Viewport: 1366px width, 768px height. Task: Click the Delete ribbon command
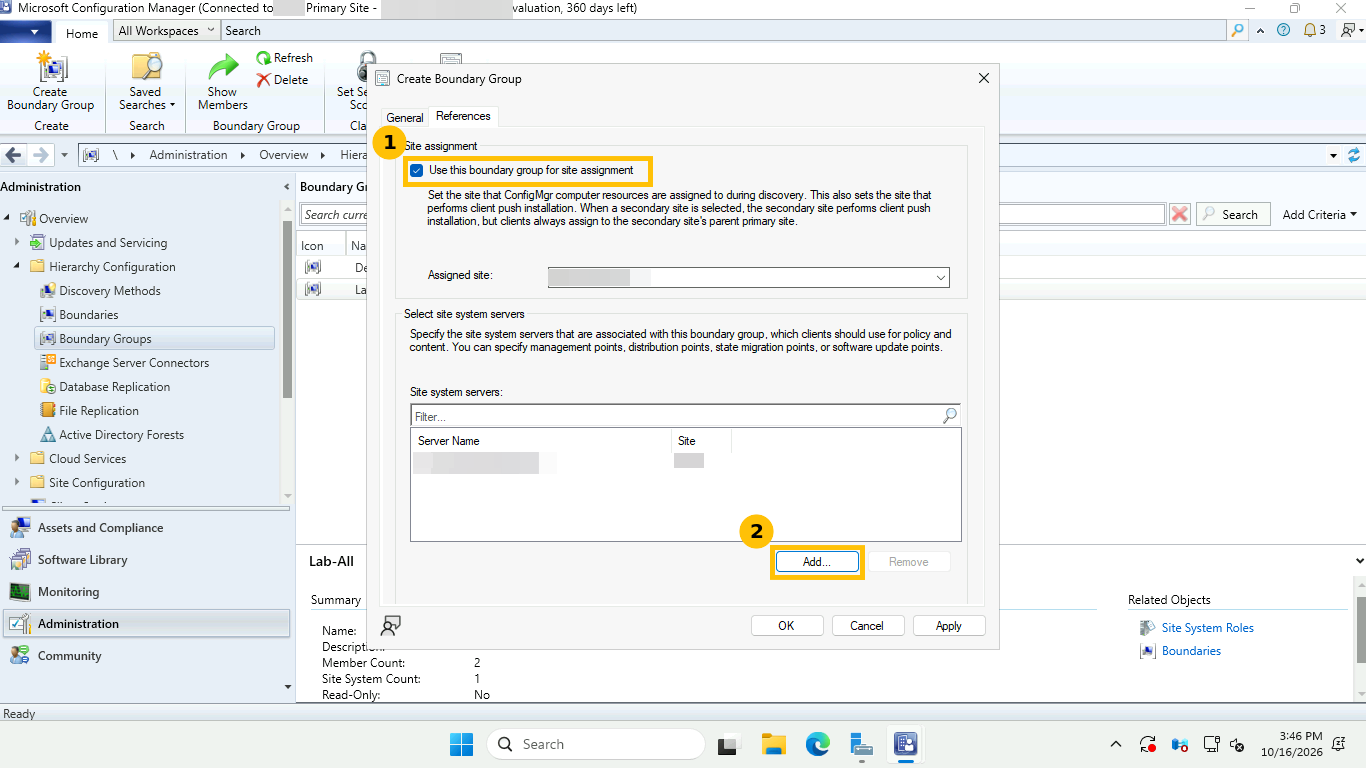point(282,80)
